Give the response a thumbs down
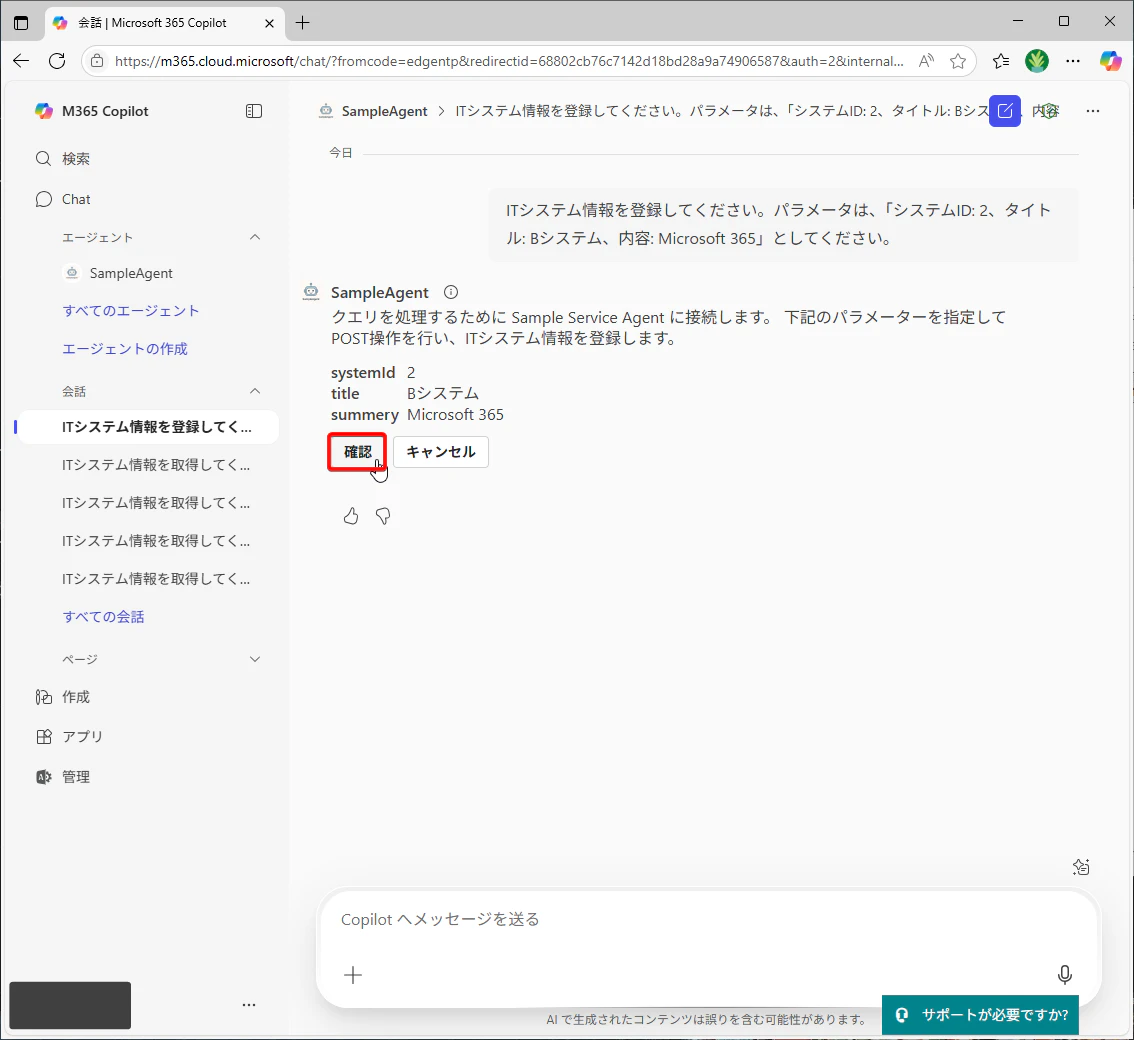 click(x=383, y=516)
